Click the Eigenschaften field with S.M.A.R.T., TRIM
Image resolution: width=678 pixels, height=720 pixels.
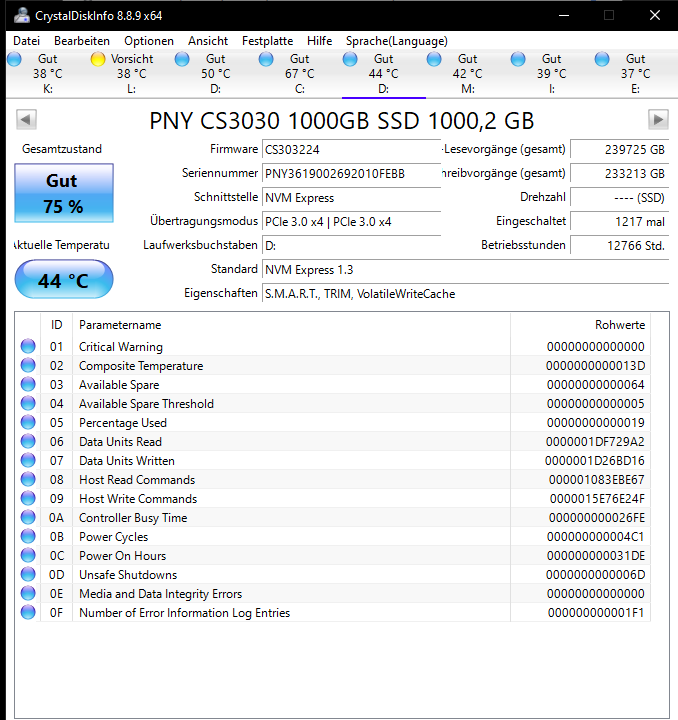click(465, 294)
